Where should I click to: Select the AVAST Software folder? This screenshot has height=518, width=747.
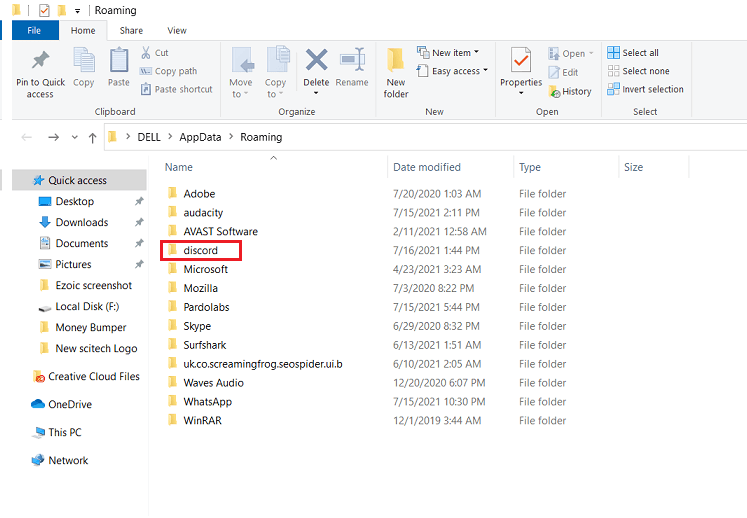(221, 231)
